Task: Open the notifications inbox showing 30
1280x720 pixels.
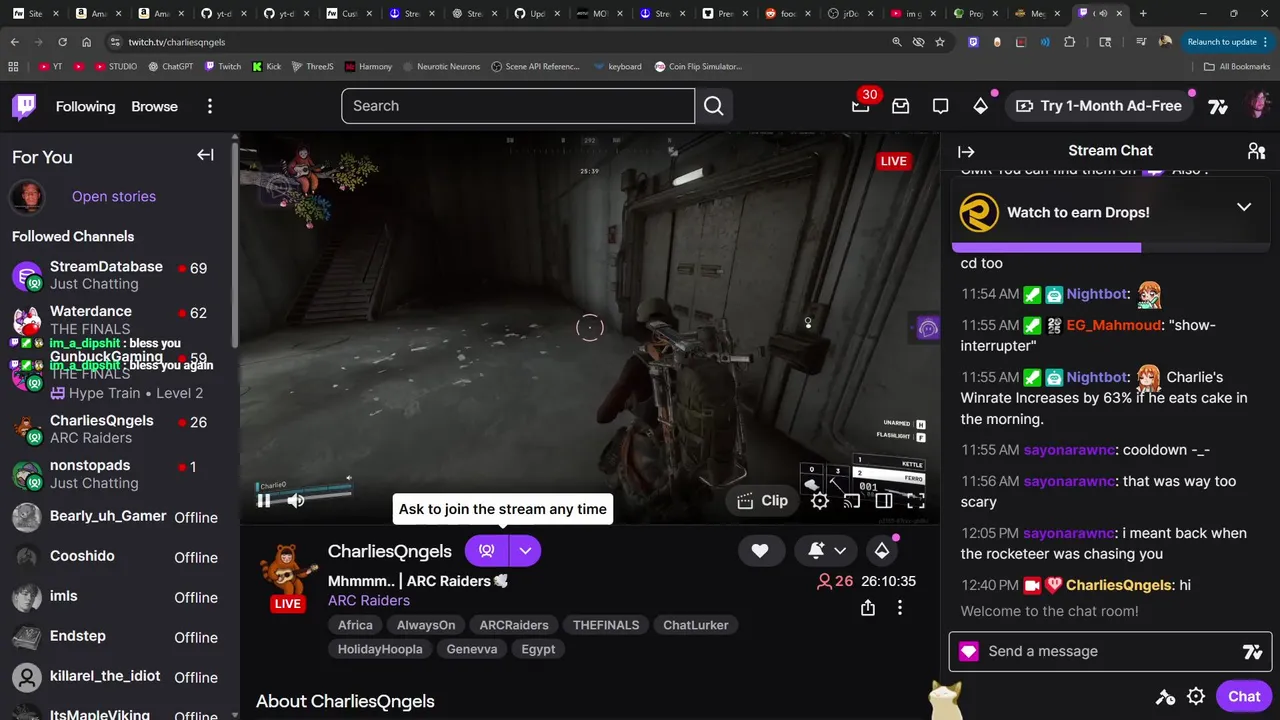Action: point(861,105)
